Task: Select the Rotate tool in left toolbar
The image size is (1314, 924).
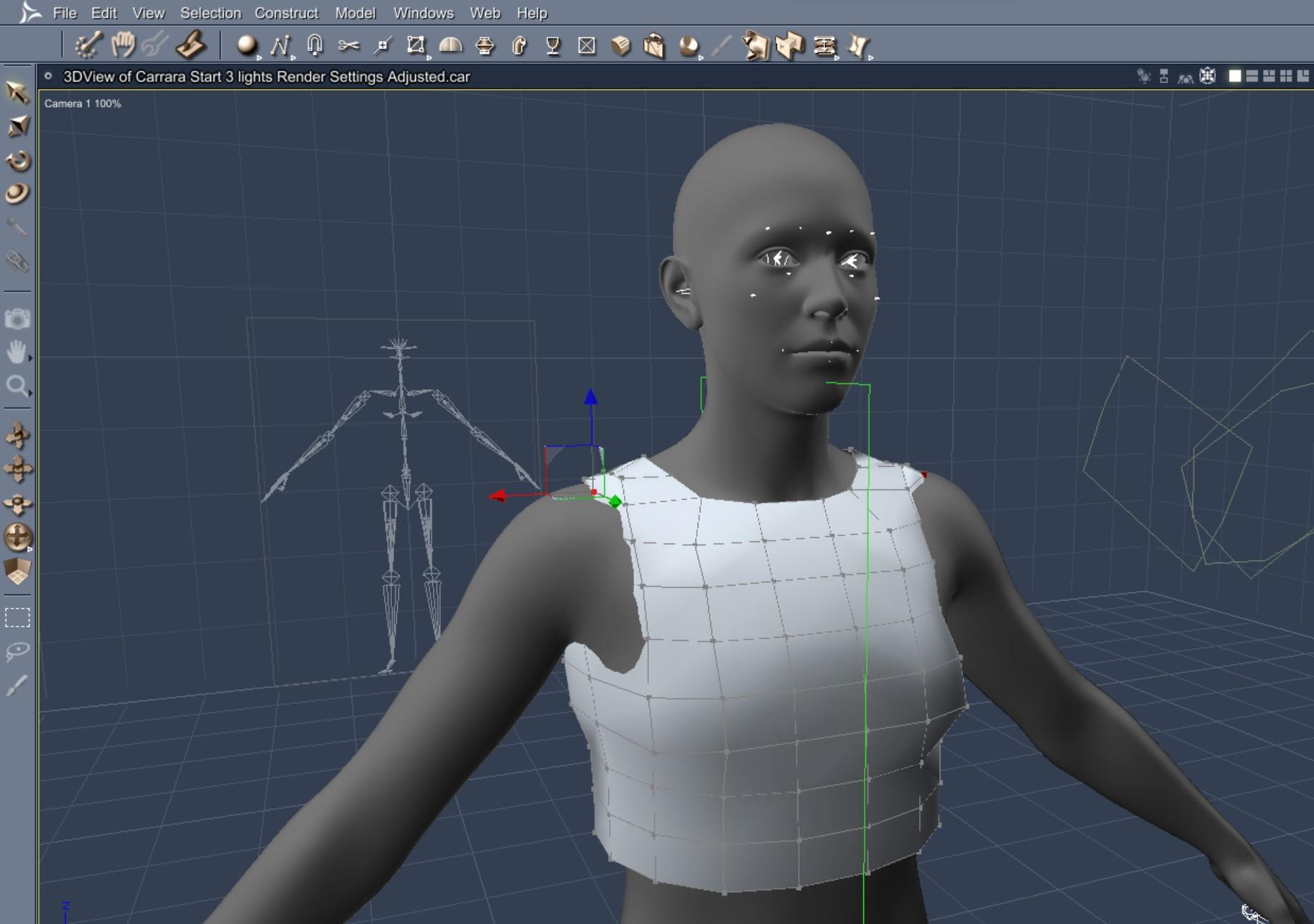Action: click(x=17, y=161)
